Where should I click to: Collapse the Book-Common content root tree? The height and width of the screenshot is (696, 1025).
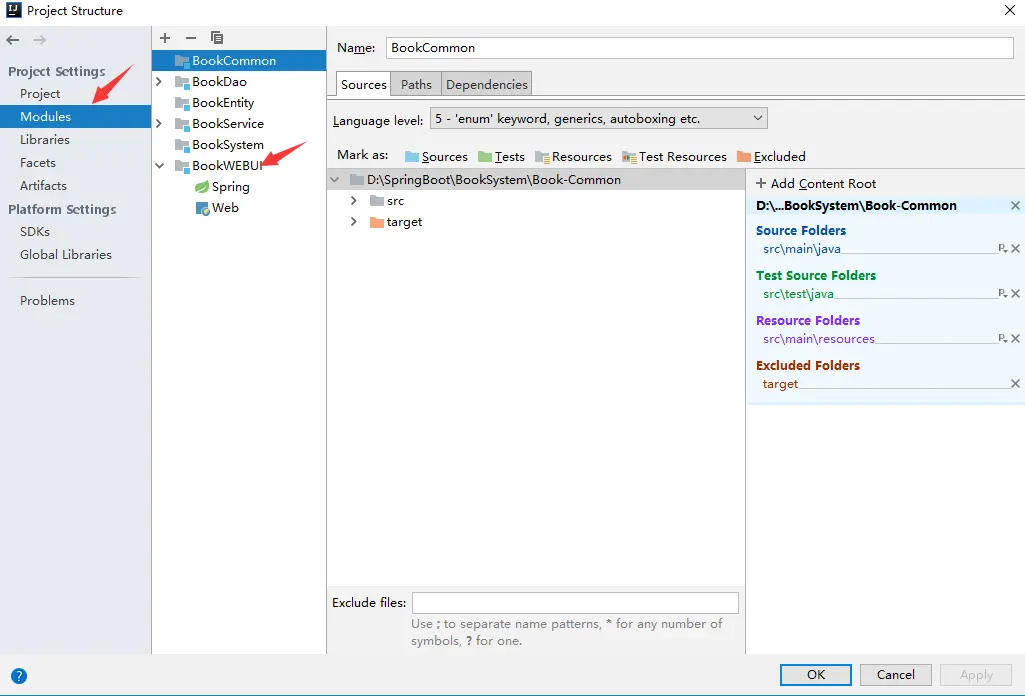tap(335, 180)
